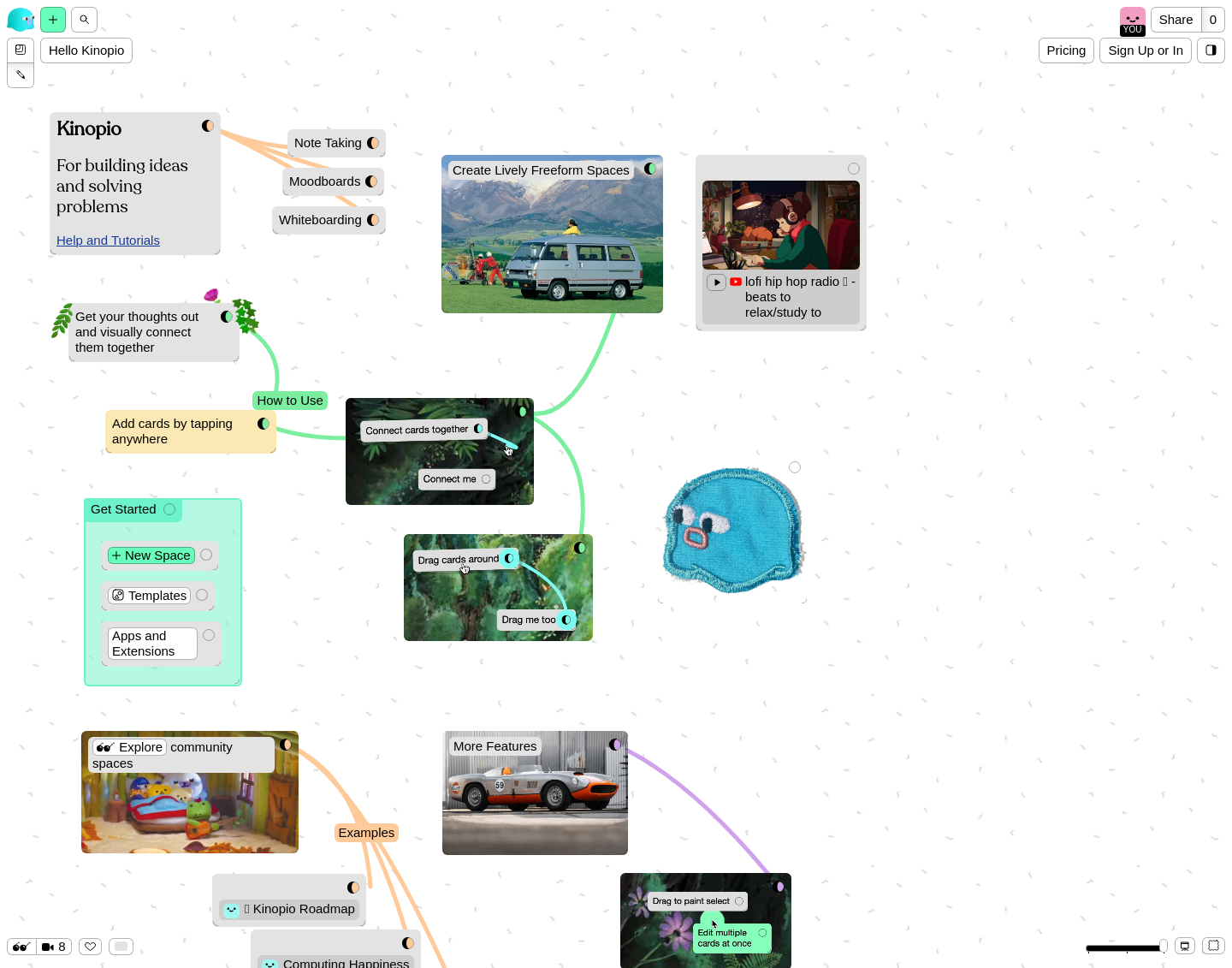Toggle the sidebar panel icon
The width and height of the screenshot is (1232, 968).
click(x=1211, y=50)
